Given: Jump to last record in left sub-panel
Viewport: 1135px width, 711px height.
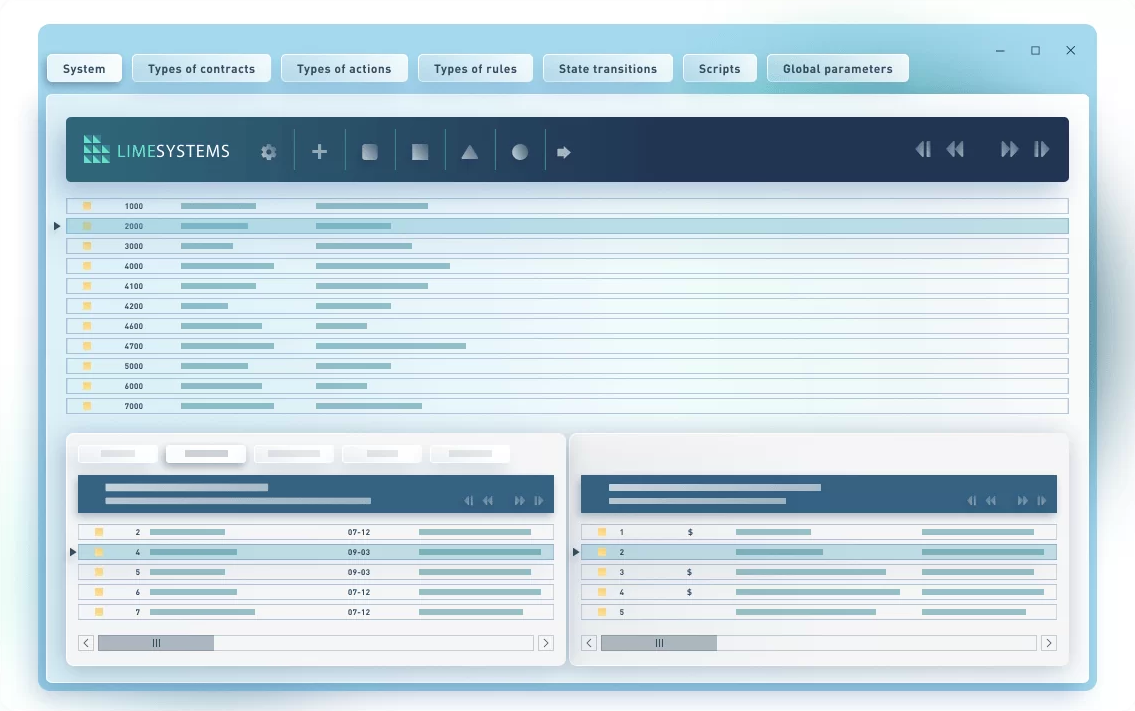Looking at the screenshot, I should coord(539,500).
